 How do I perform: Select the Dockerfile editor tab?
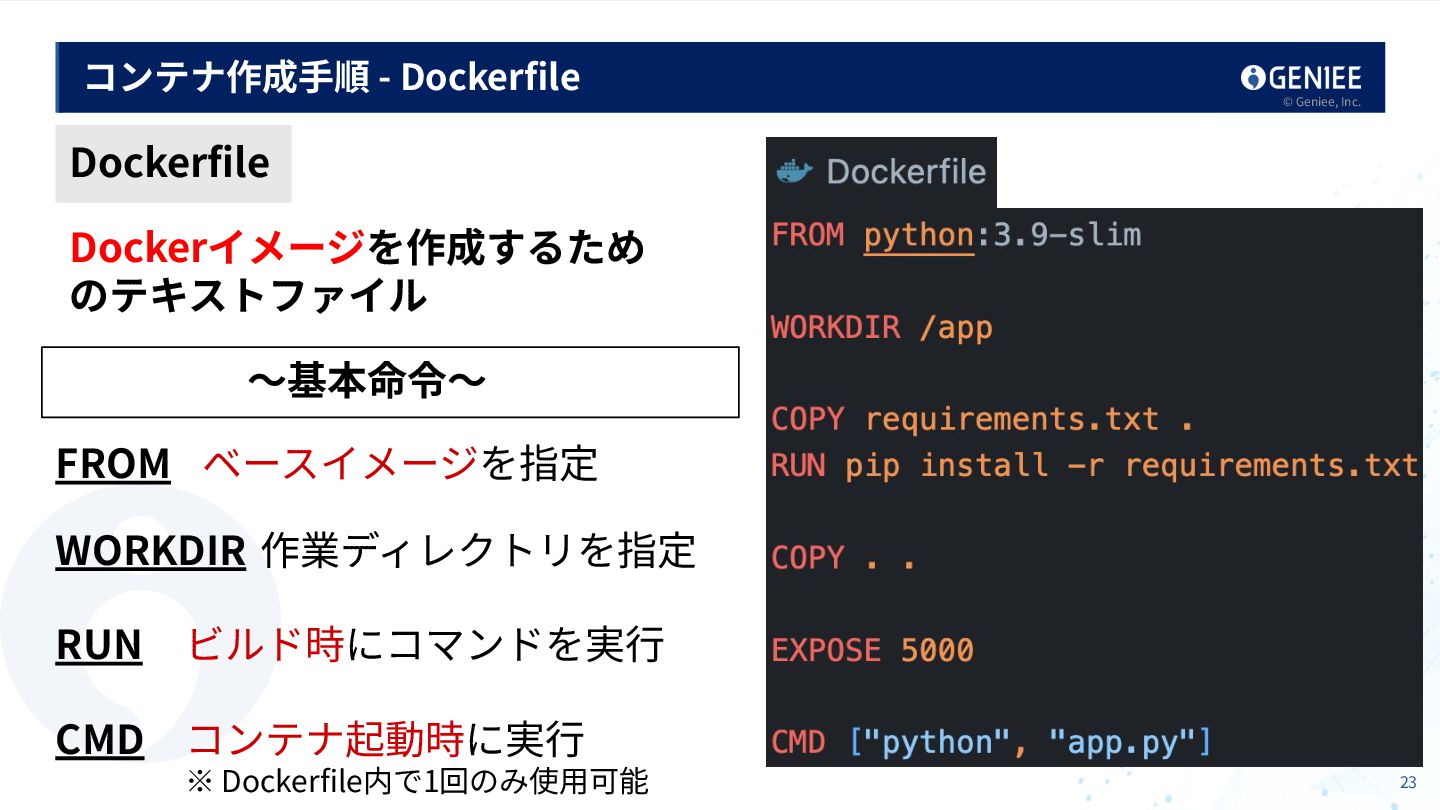(x=881, y=172)
